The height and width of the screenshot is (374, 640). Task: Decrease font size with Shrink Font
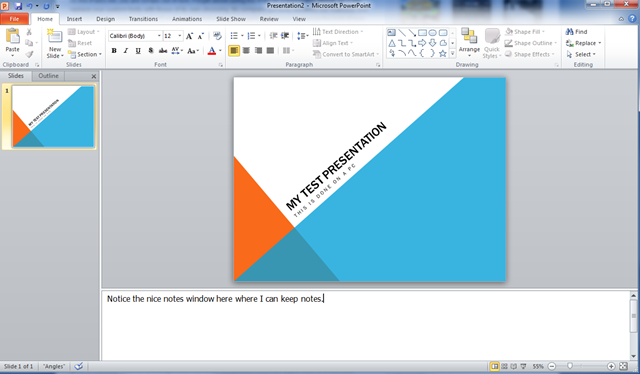pos(201,36)
